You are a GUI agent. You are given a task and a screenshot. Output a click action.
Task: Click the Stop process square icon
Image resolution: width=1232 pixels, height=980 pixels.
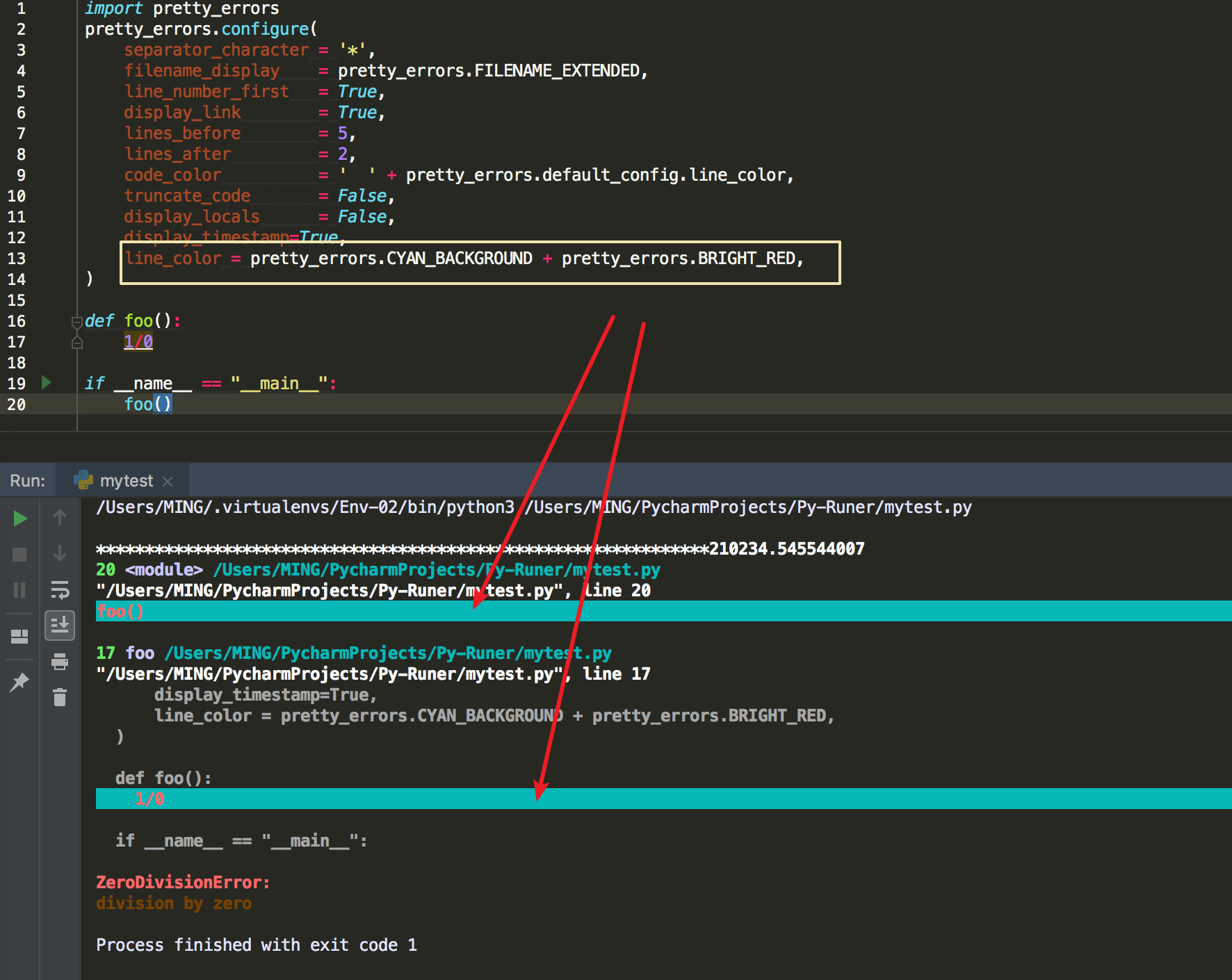tap(20, 554)
